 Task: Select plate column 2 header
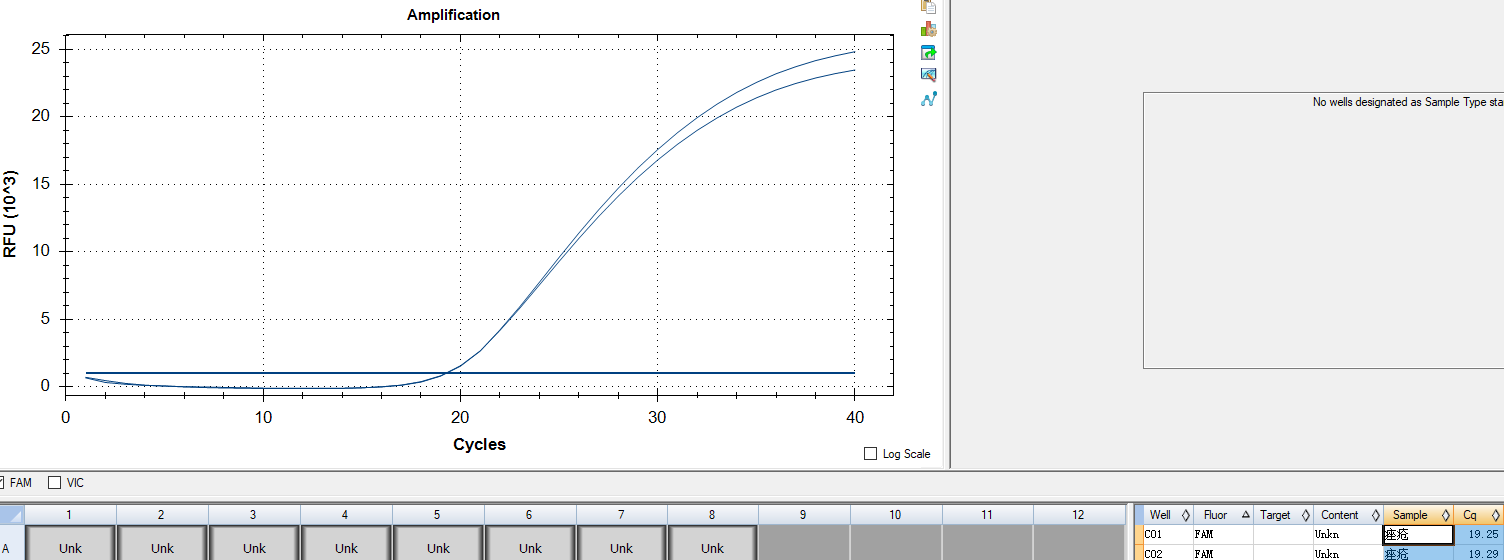point(162,515)
